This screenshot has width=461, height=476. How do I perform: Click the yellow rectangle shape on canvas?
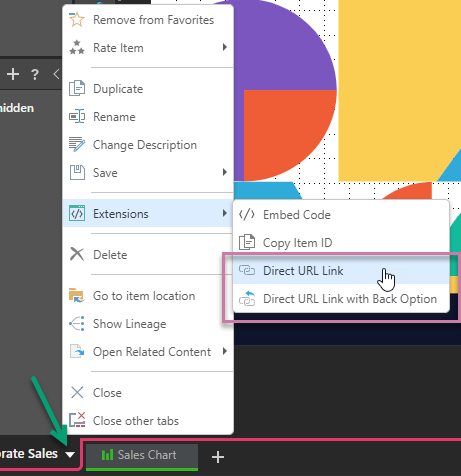tap(400, 90)
